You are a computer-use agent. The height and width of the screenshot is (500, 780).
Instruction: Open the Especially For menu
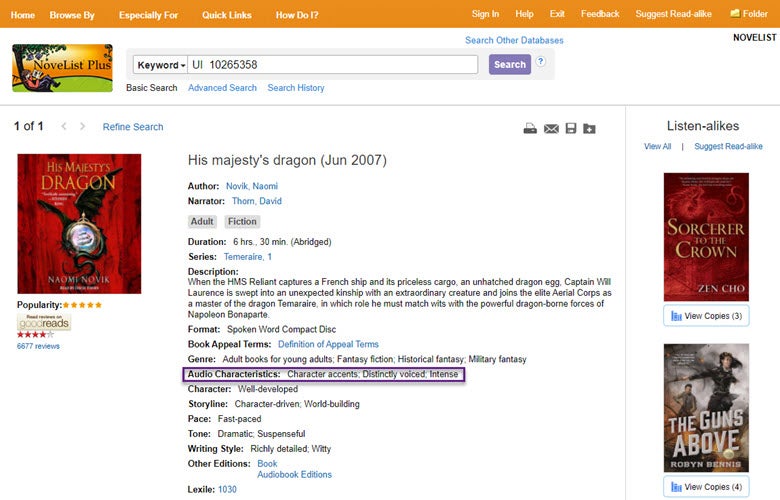coord(148,14)
